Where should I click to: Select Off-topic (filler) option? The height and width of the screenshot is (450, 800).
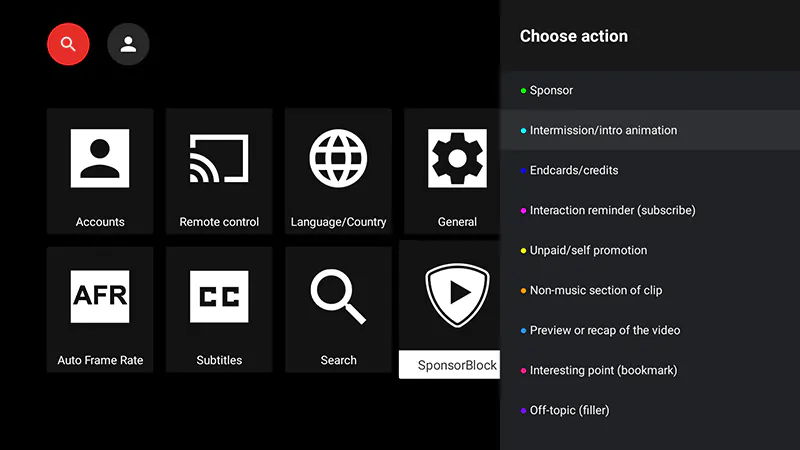650,410
